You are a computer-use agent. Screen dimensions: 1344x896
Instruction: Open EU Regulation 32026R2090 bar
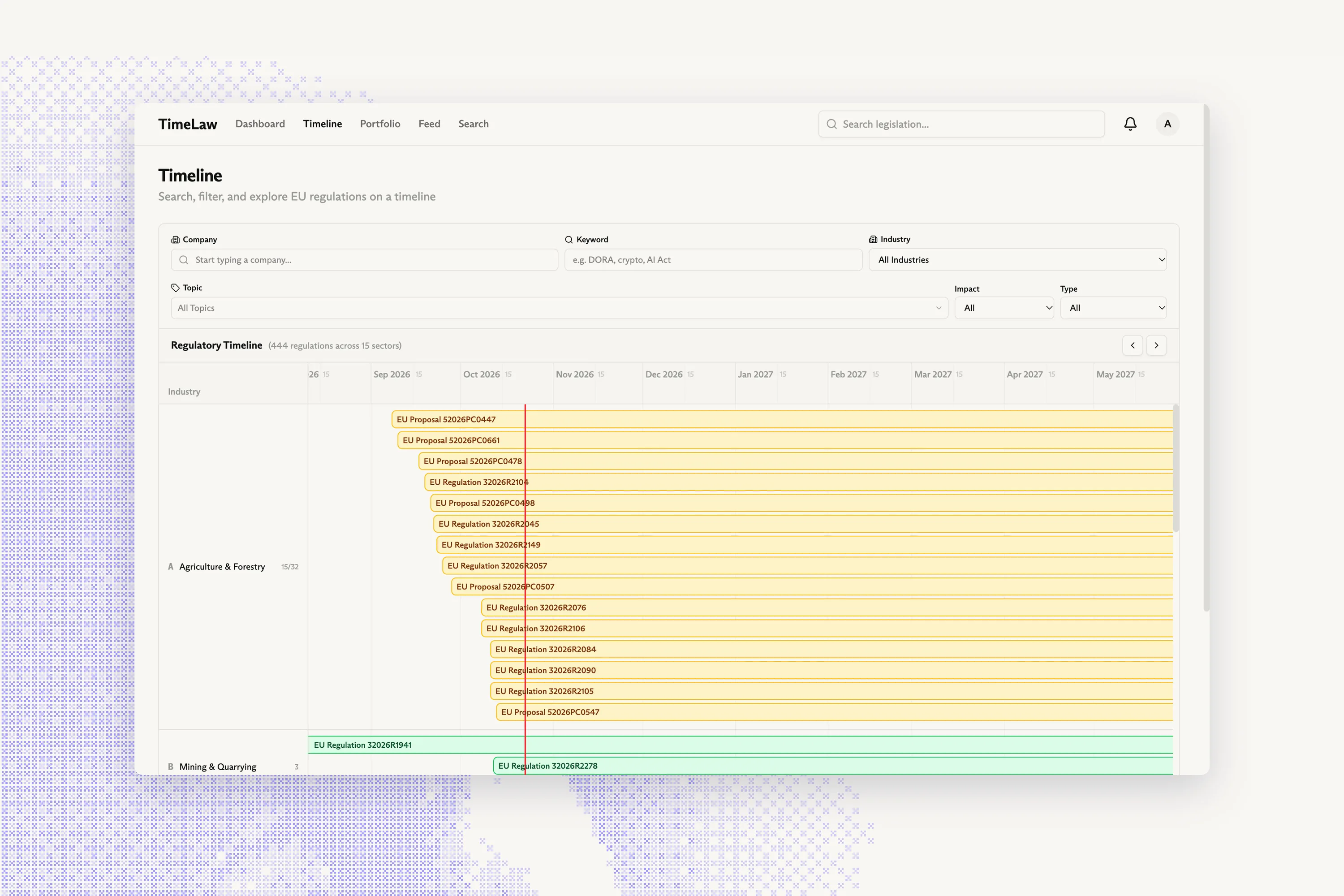[x=831, y=670]
